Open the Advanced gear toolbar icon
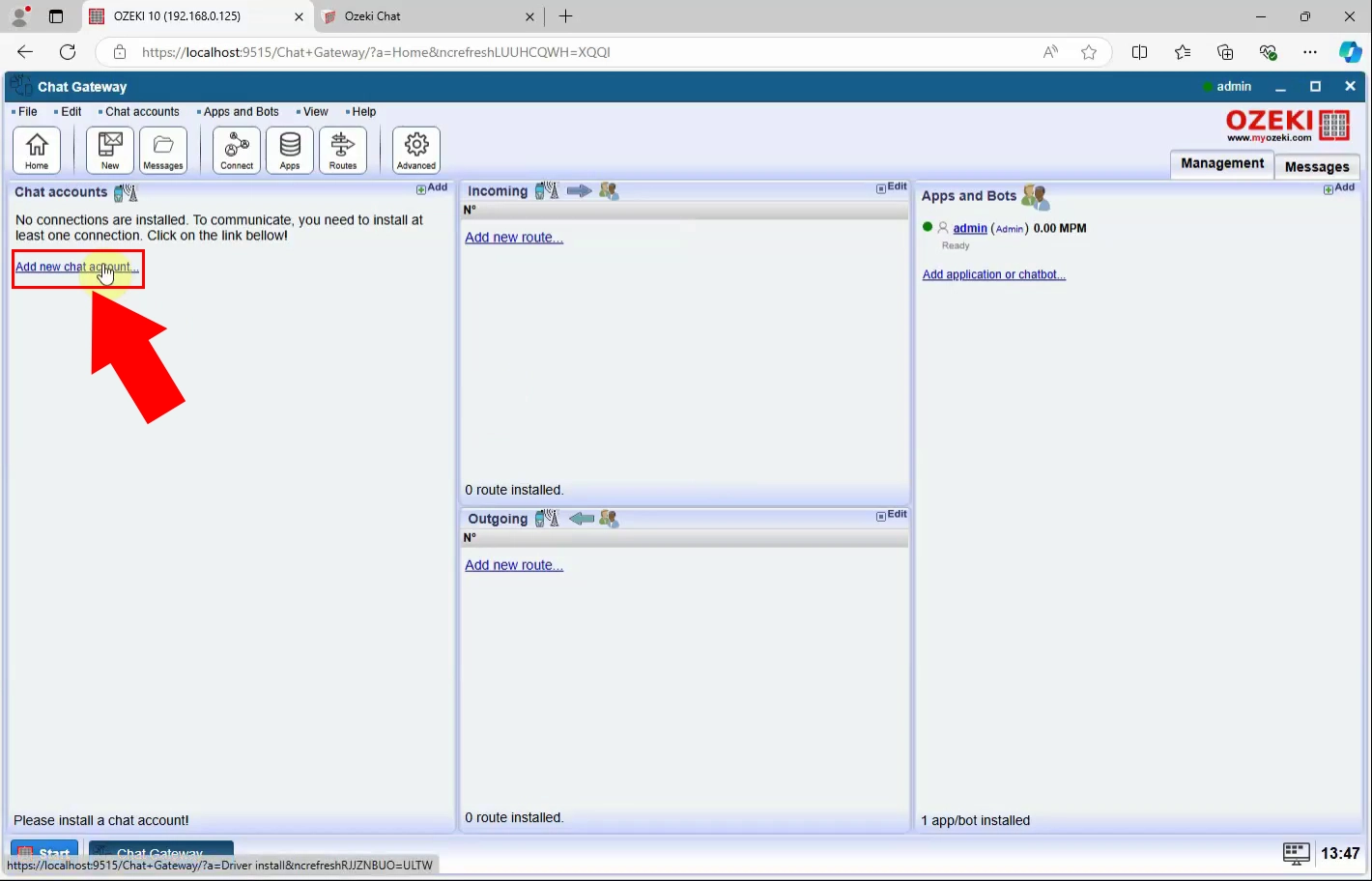Image resolution: width=1372 pixels, height=881 pixels. [x=416, y=151]
